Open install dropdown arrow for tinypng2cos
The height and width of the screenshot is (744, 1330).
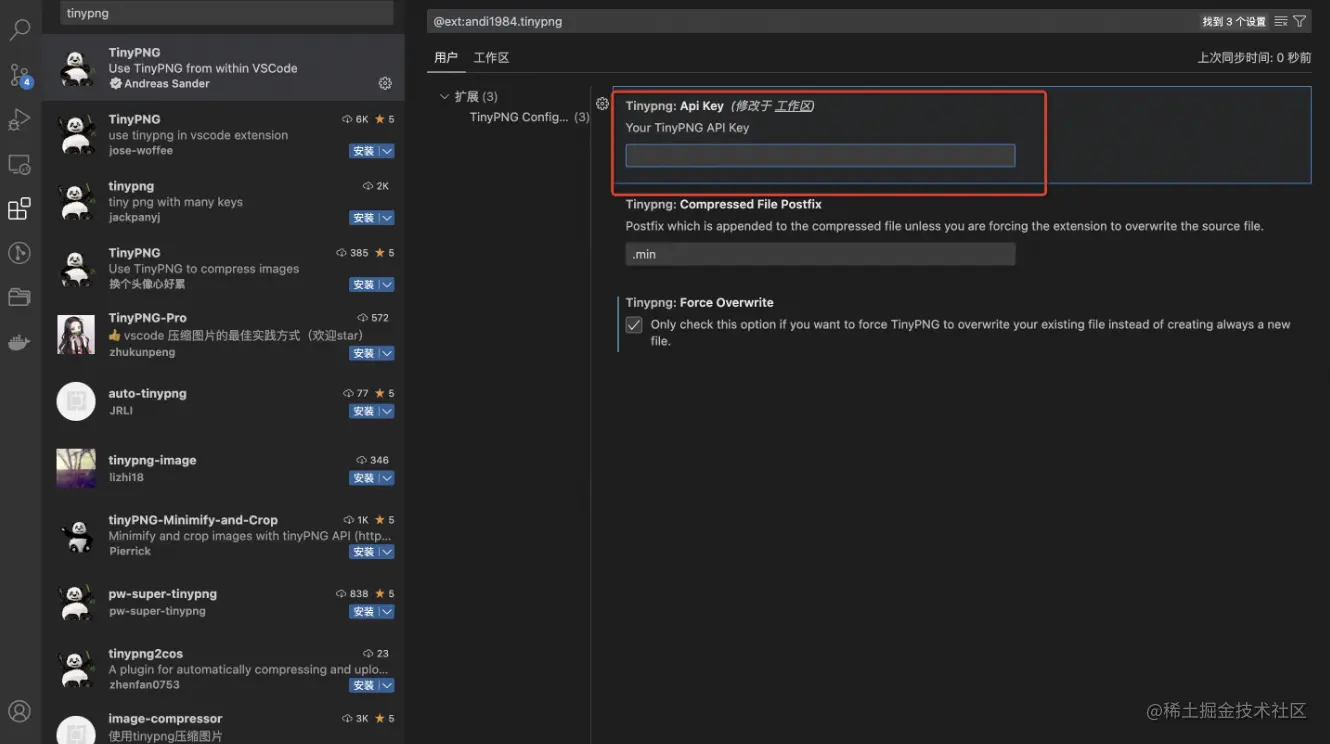[x=387, y=685]
